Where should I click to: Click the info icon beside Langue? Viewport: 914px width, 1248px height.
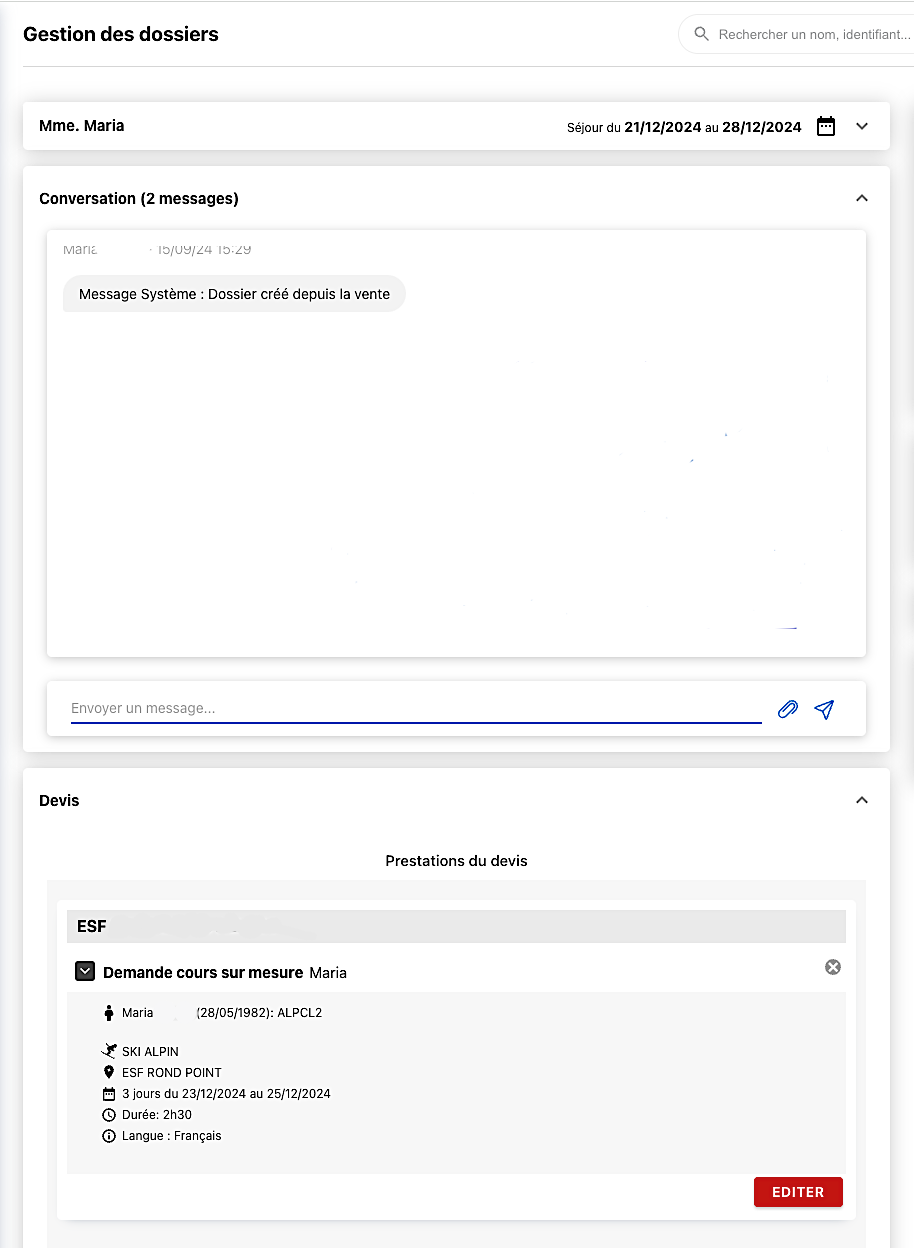109,1136
